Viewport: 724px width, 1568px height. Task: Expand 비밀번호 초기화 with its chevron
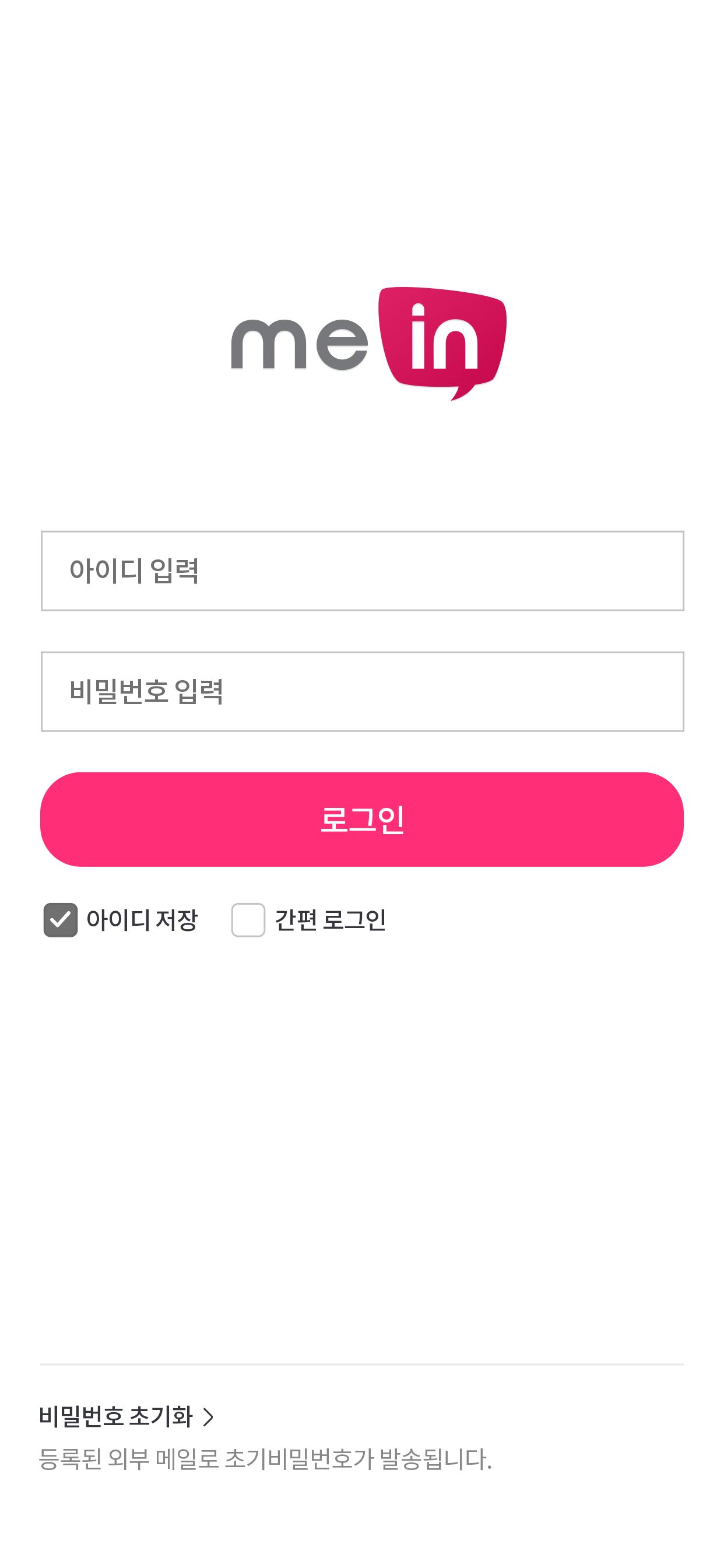(x=208, y=1417)
